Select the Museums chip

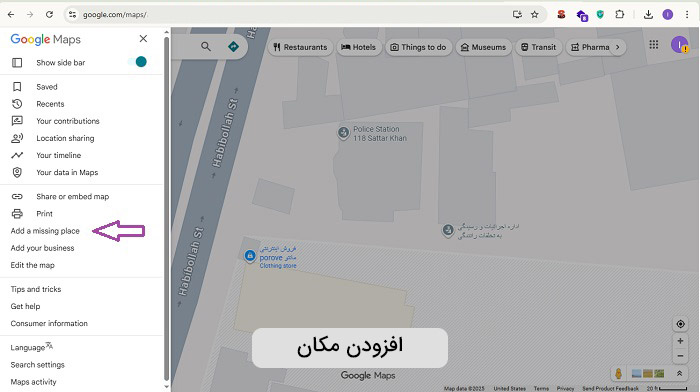(483, 47)
